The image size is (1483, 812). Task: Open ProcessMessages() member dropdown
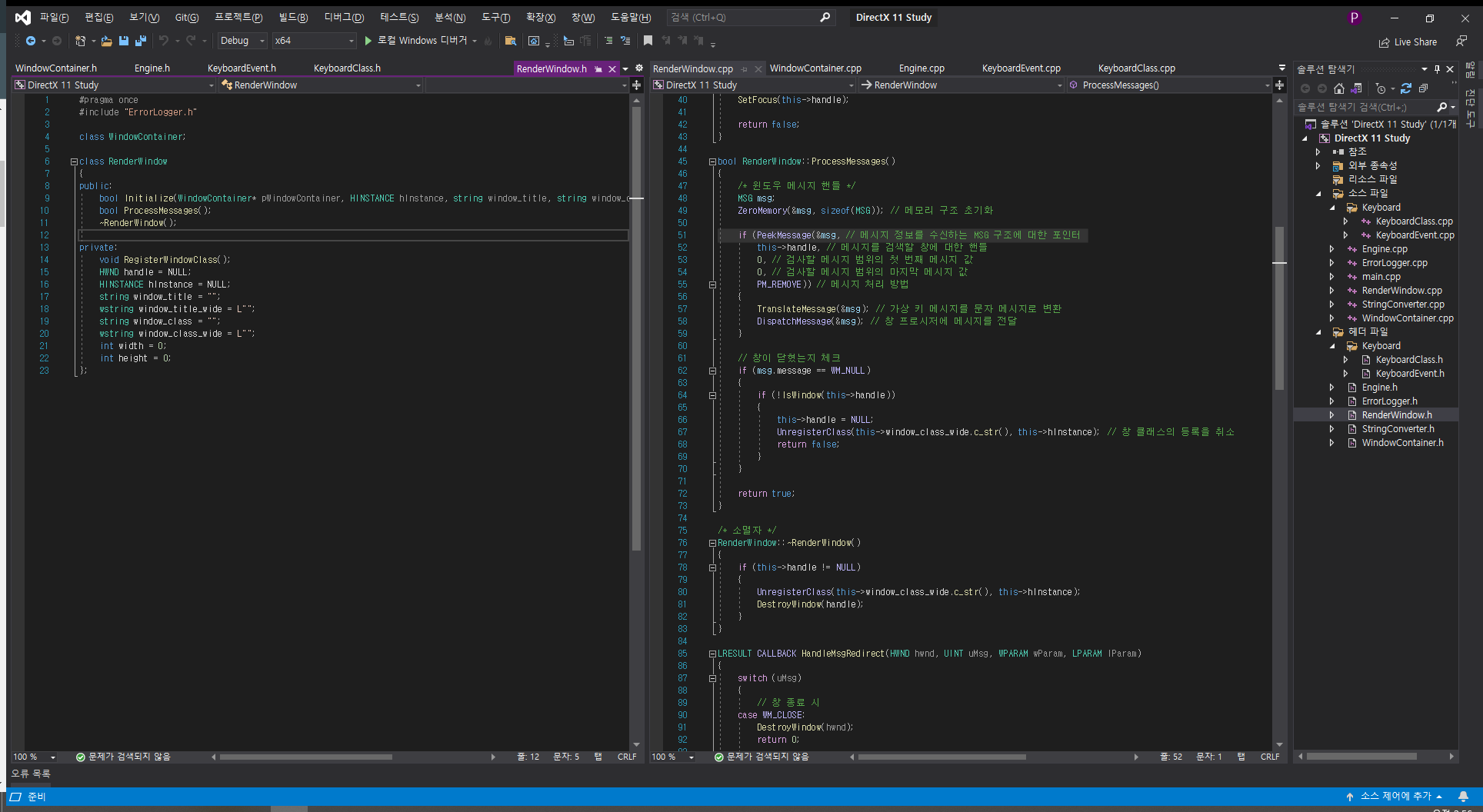pyautogui.click(x=1169, y=85)
